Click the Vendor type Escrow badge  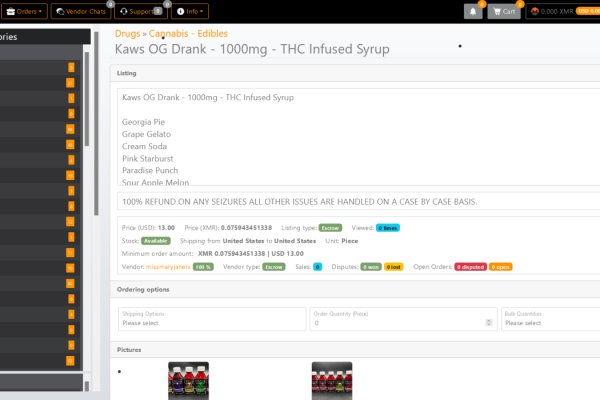point(274,267)
